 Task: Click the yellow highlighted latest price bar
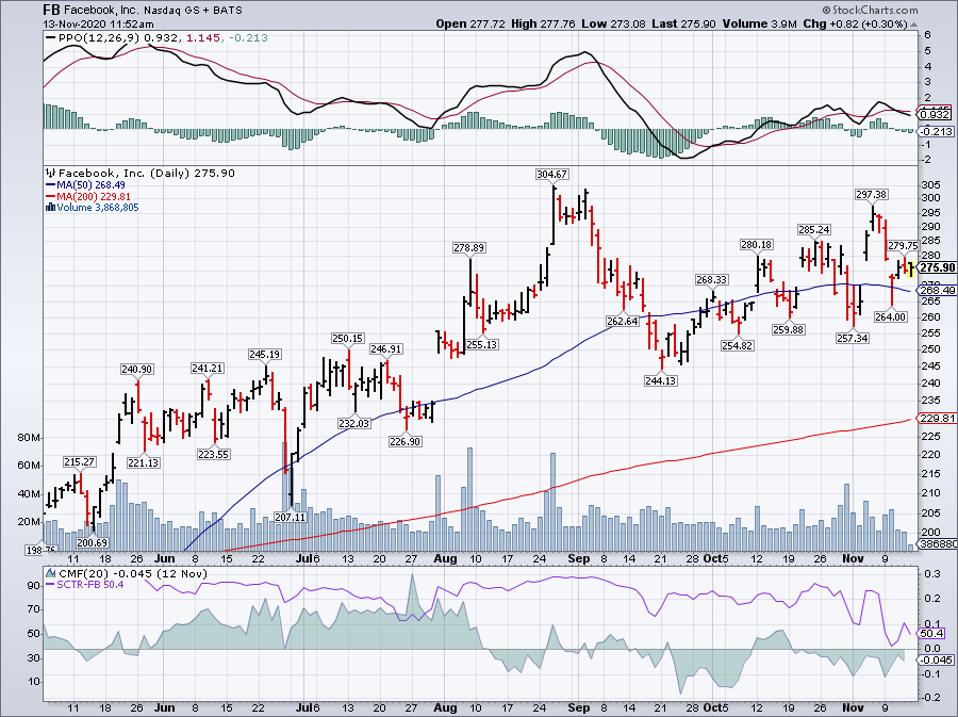[x=911, y=268]
